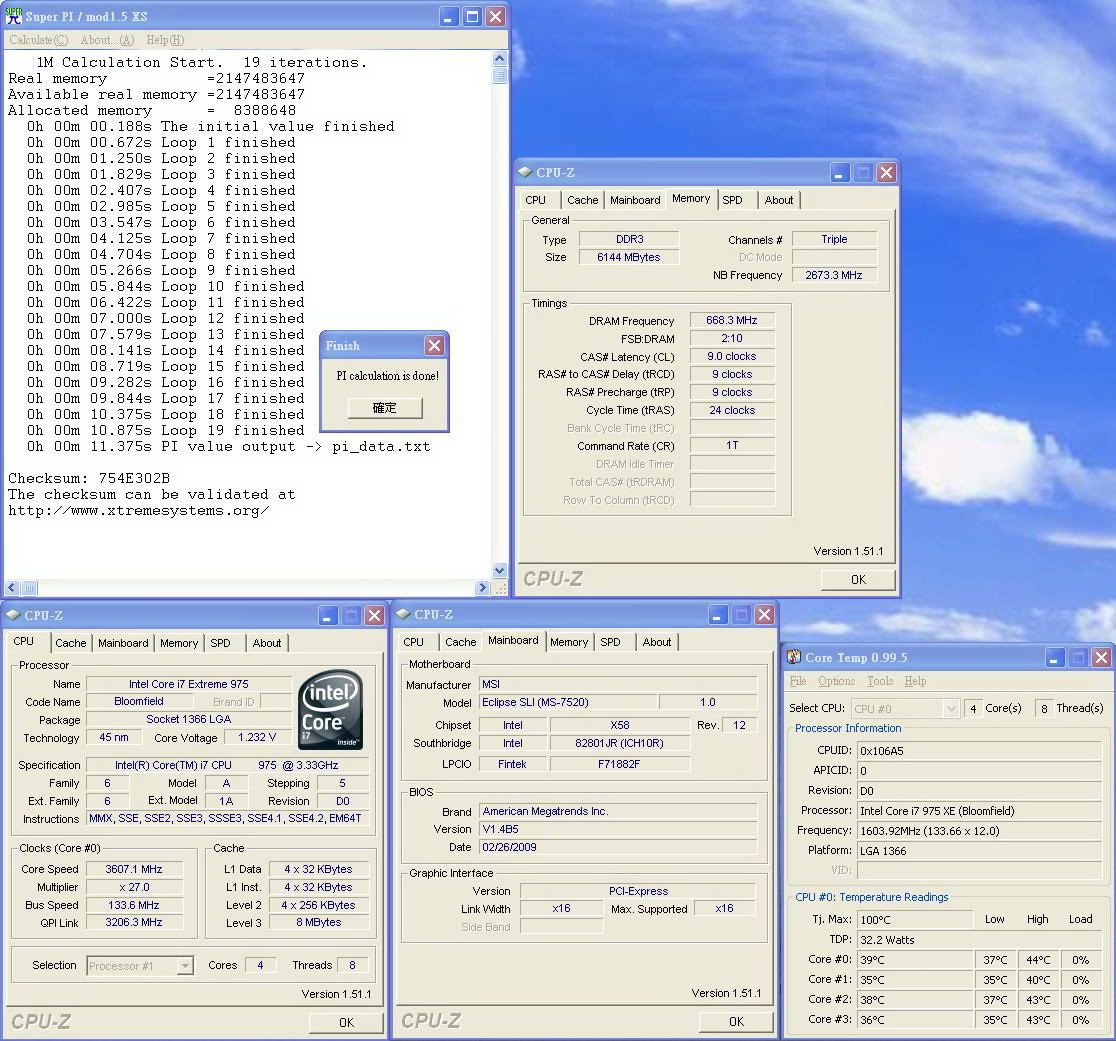The image size is (1116, 1041).
Task: Click the Core Temp Frequency value field
Action: (x=980, y=830)
